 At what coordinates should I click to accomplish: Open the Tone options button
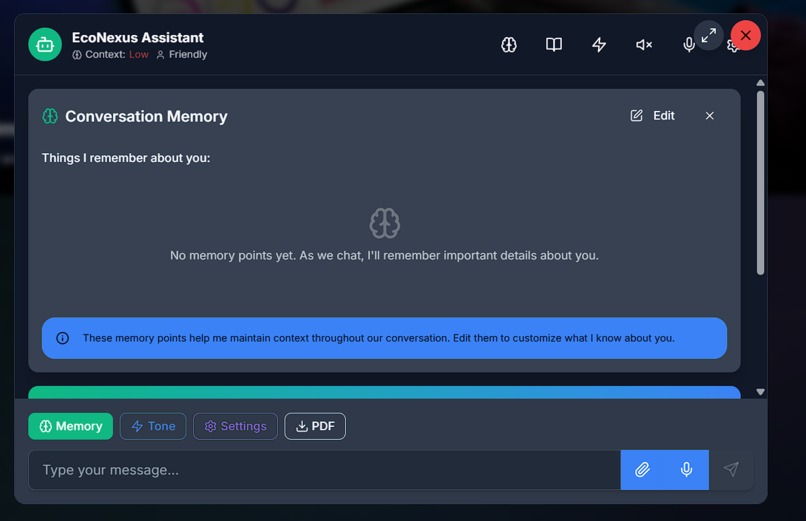(153, 426)
